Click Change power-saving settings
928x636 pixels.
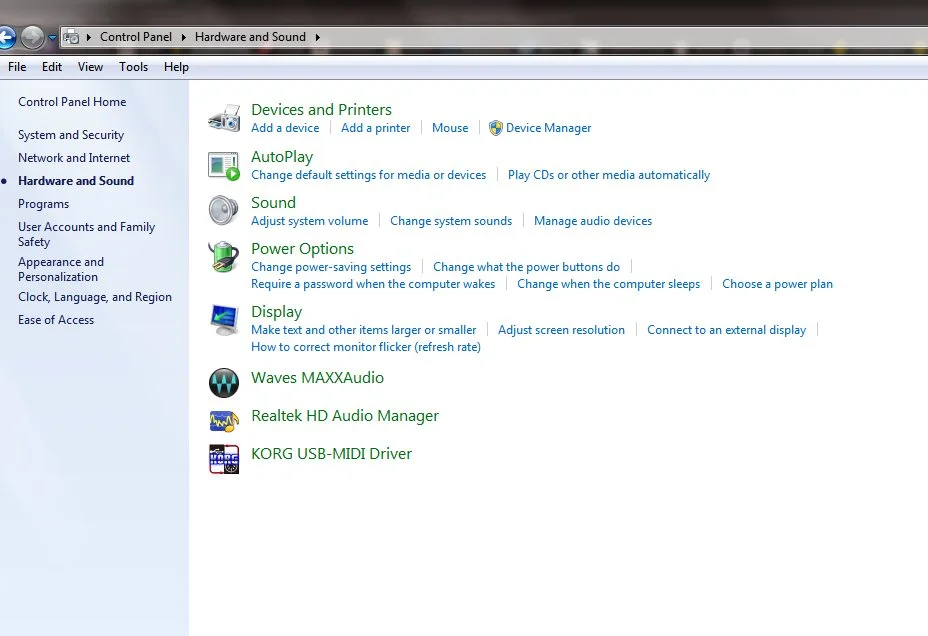331,267
